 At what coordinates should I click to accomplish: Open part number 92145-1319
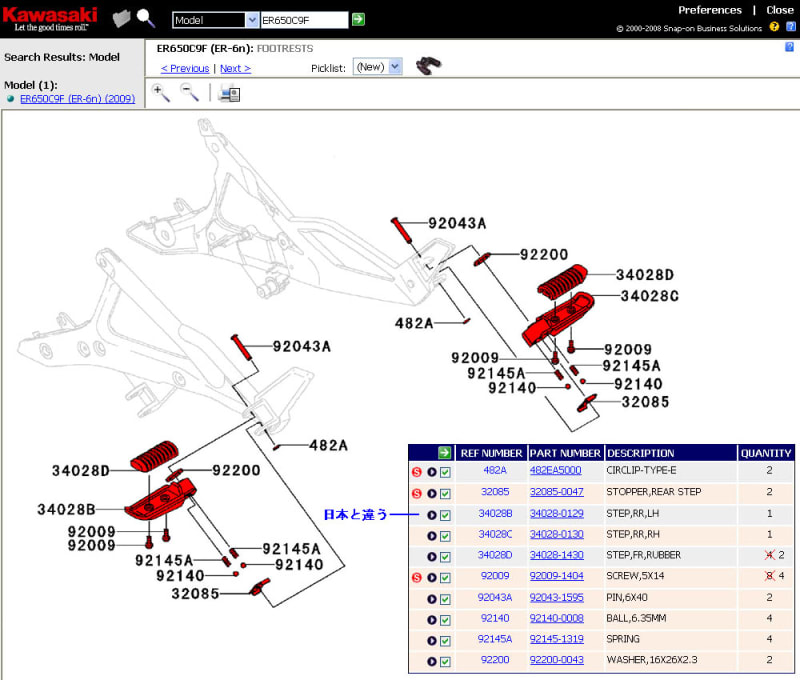[557, 639]
